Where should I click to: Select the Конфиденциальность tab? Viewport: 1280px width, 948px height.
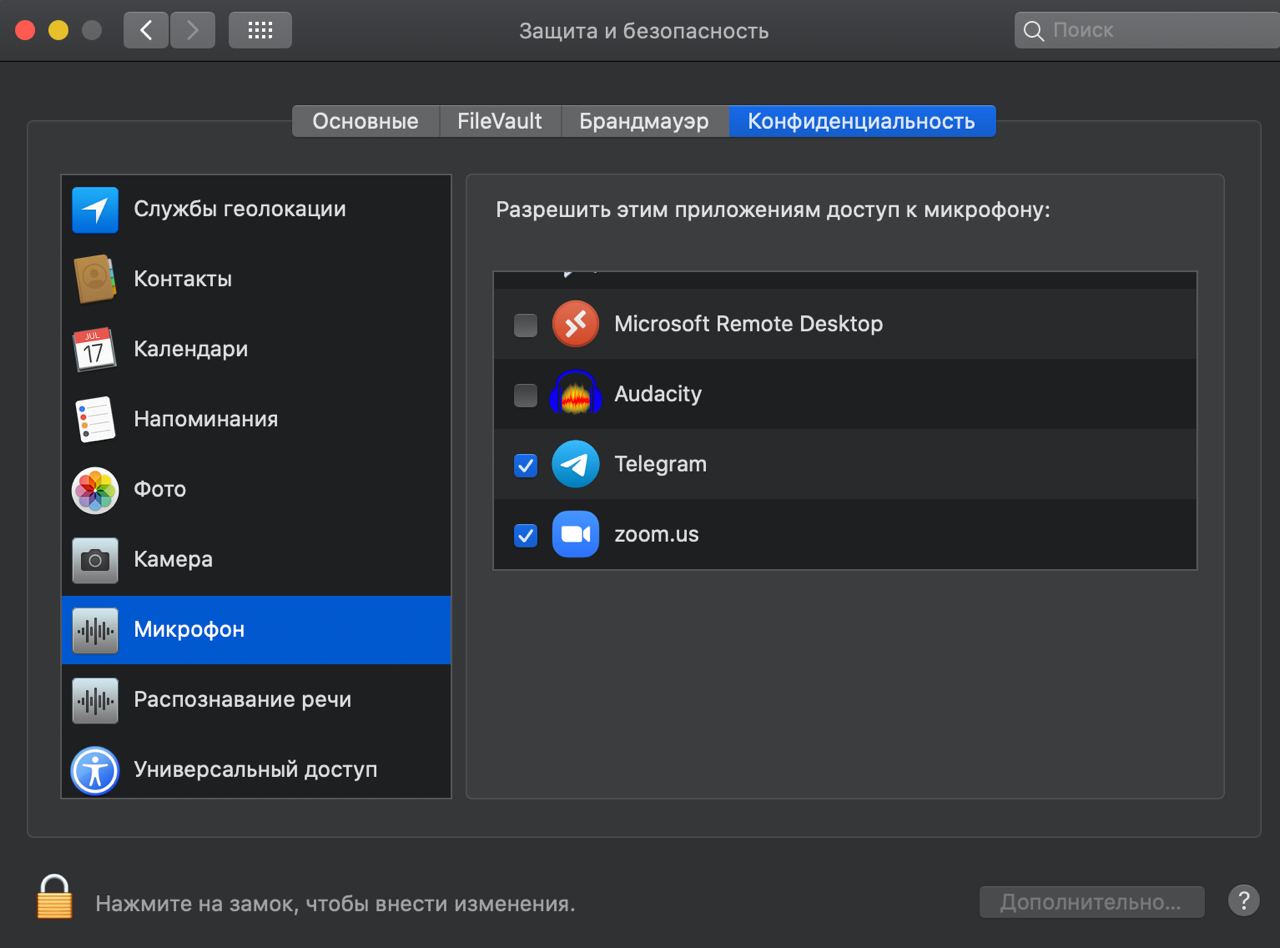point(861,121)
